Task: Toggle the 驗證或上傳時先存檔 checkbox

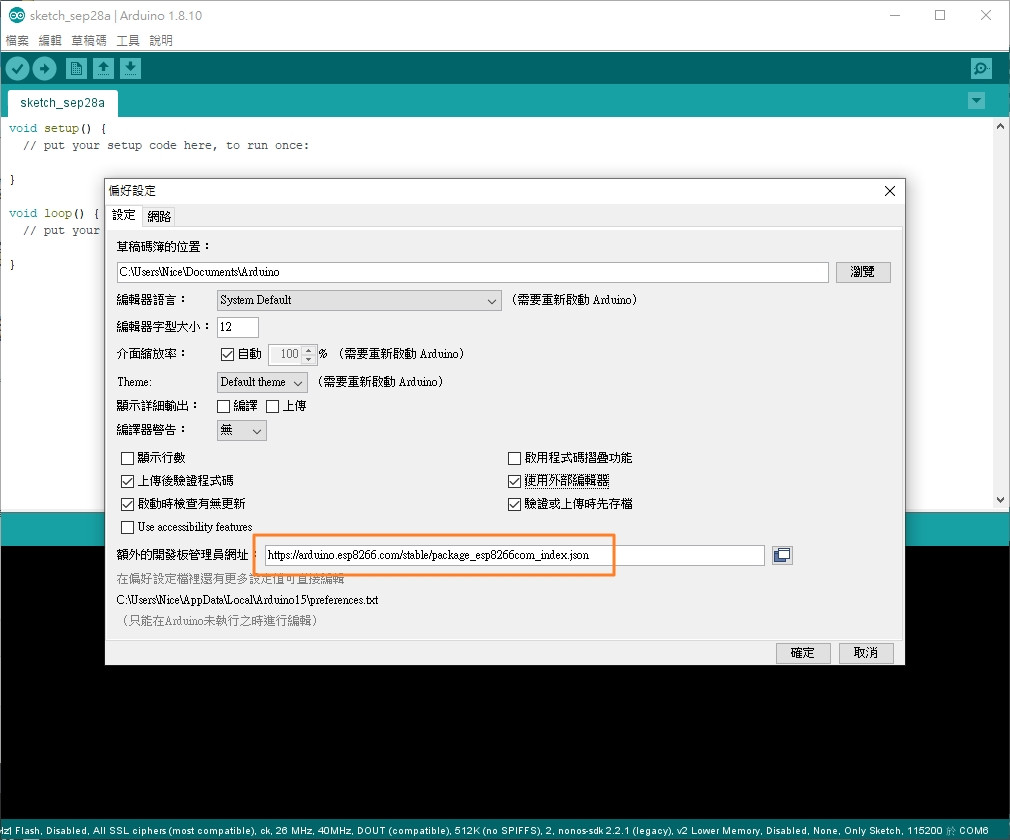Action: (x=514, y=504)
